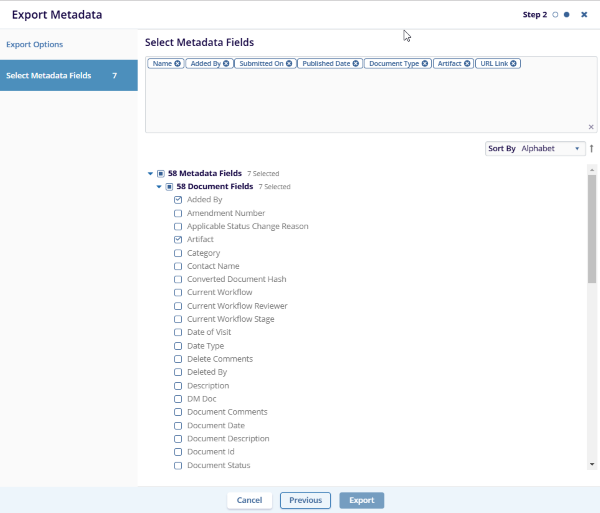Viewport: 600px width, 513px height.
Task: Clear all selected fields with box X
Action: pyautogui.click(x=591, y=127)
